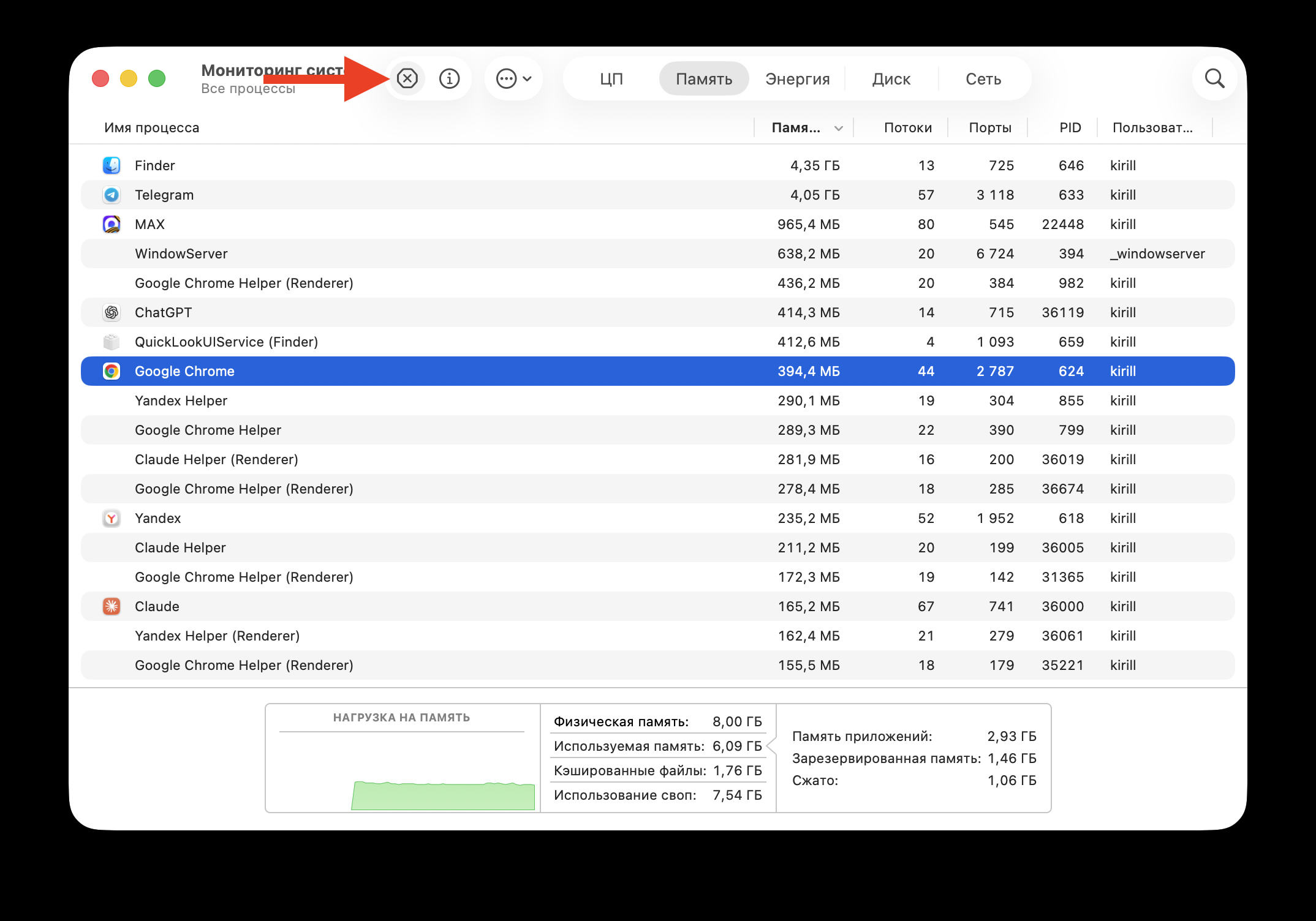Open the ellipsis actions dropdown menu
1316x921 pixels.
(x=513, y=78)
